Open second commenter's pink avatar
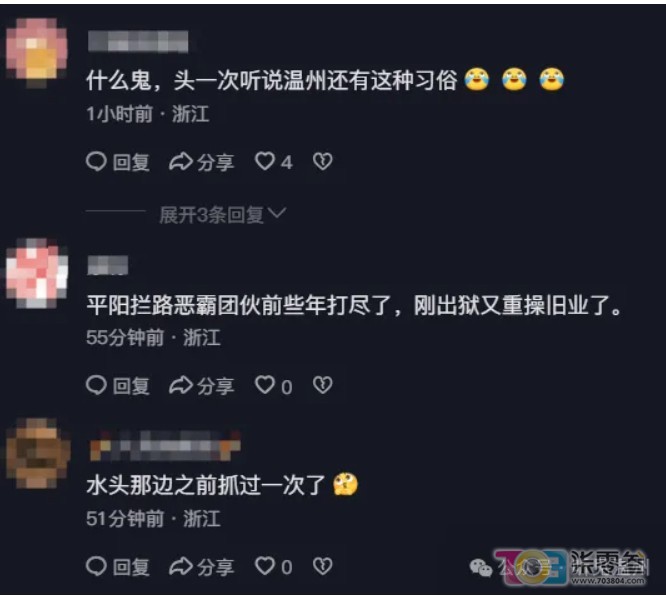Screen dimensions: 666x596 click(x=37, y=272)
